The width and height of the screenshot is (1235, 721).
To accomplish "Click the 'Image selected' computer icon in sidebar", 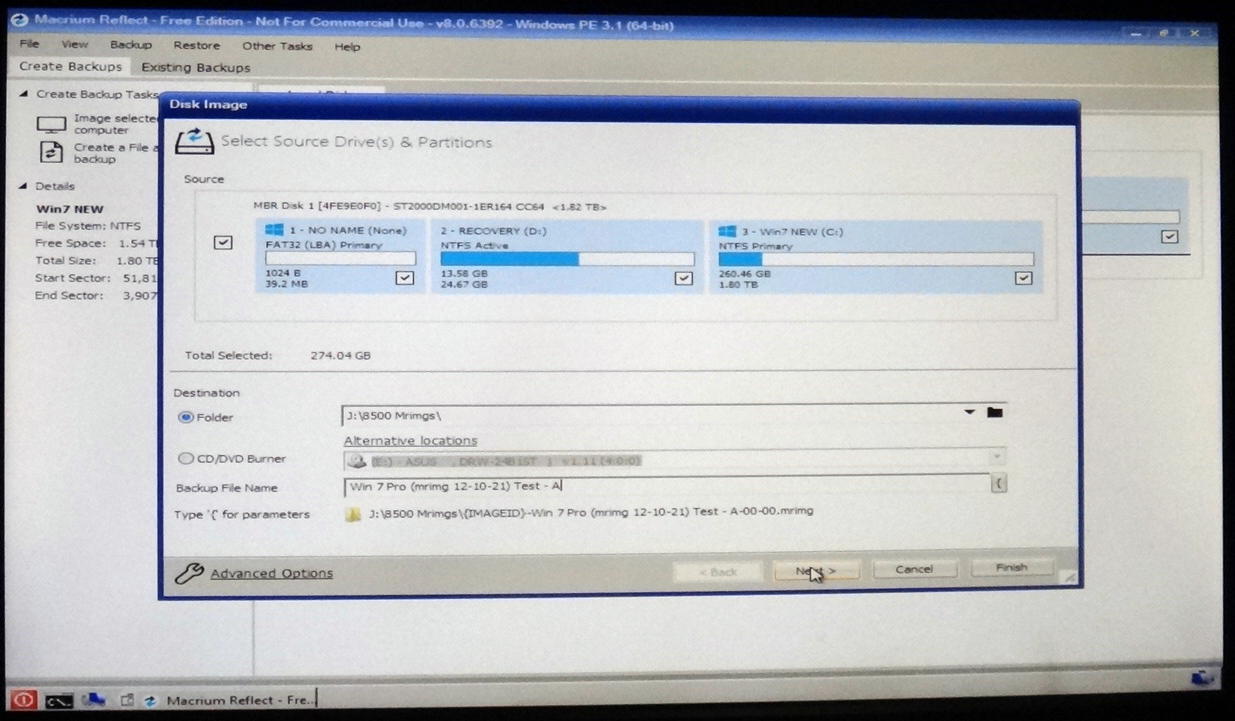I will pos(51,124).
